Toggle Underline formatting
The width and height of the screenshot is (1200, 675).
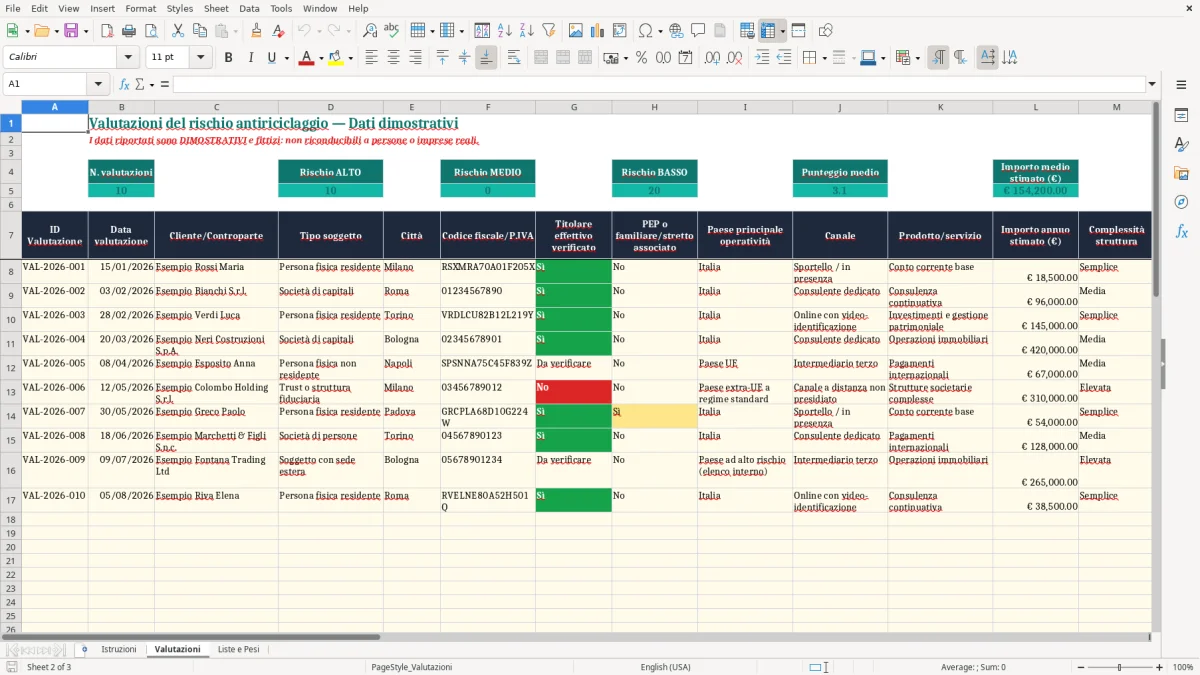tap(271, 58)
